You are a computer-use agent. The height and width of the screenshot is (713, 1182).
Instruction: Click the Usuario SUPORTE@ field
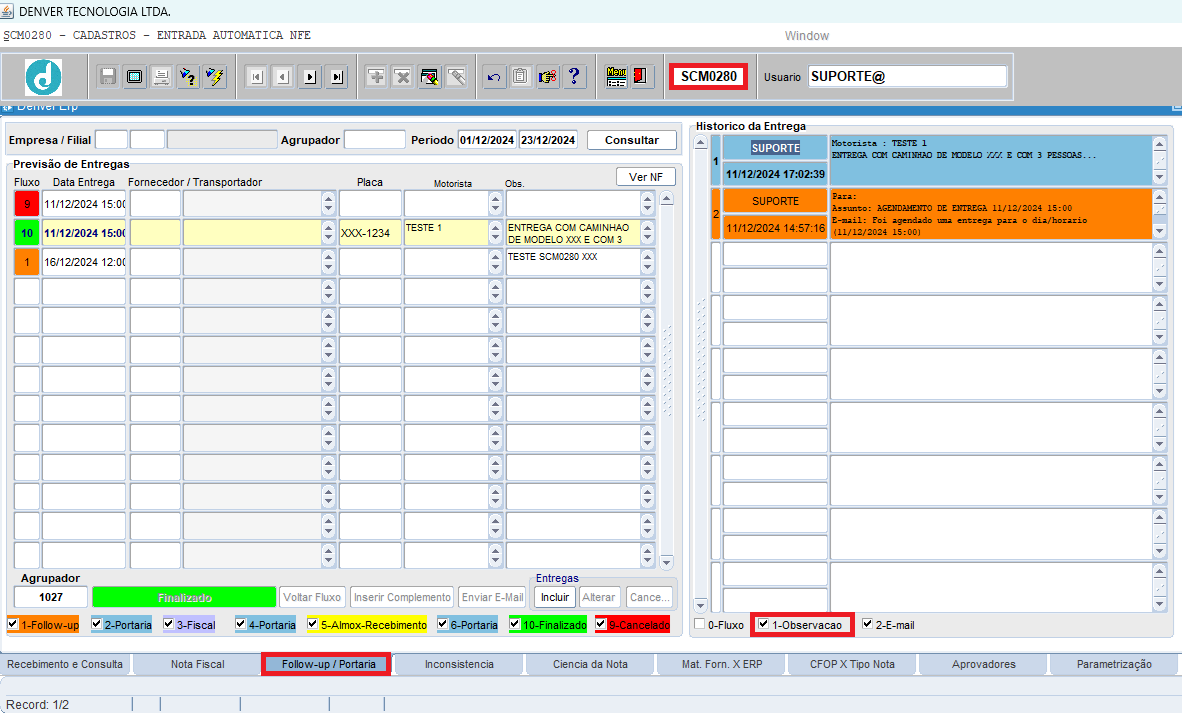908,76
